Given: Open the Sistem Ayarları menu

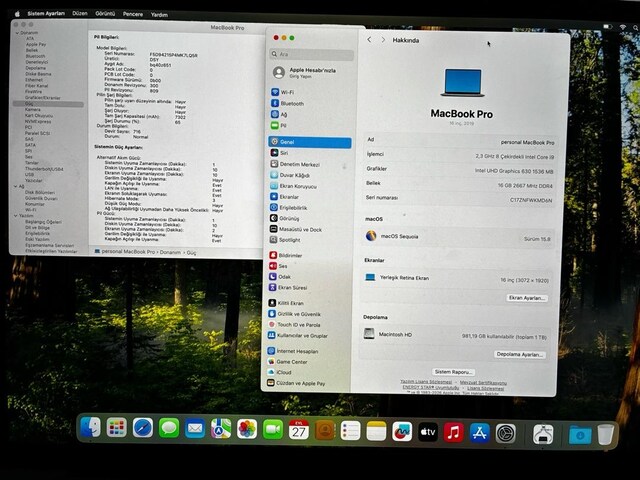Looking at the screenshot, I should click(x=46, y=13).
